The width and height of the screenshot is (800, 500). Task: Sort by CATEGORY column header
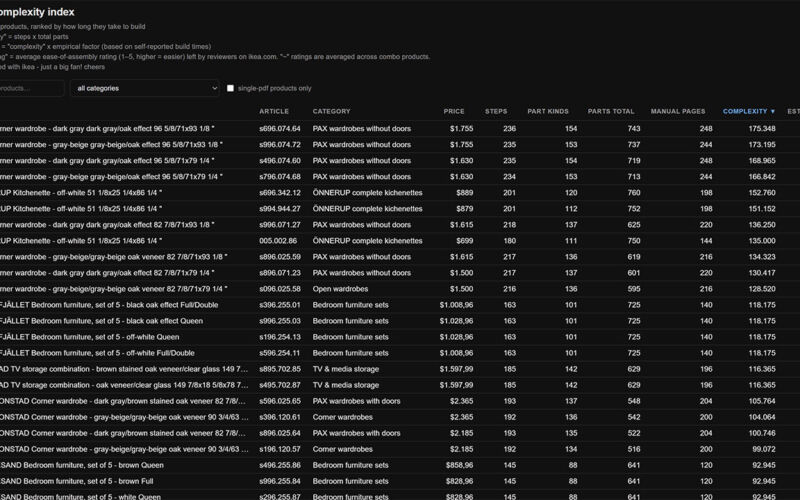click(332, 111)
